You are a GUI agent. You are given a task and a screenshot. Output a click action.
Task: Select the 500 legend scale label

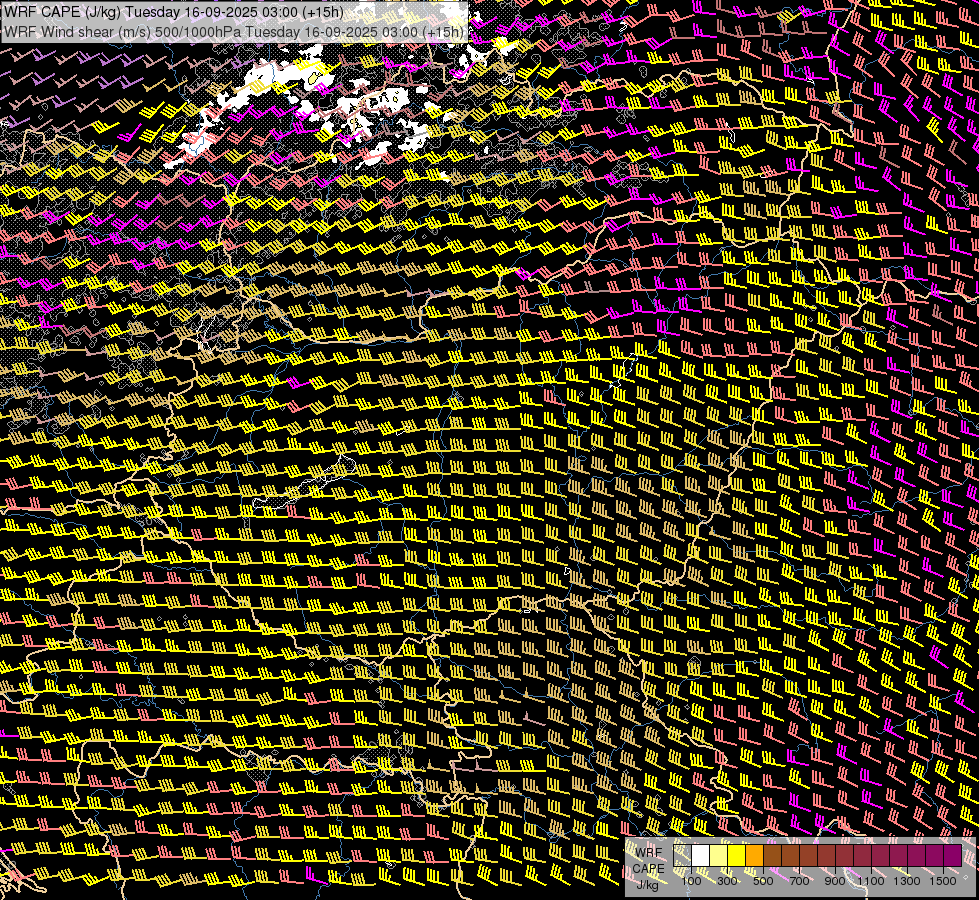(763, 881)
